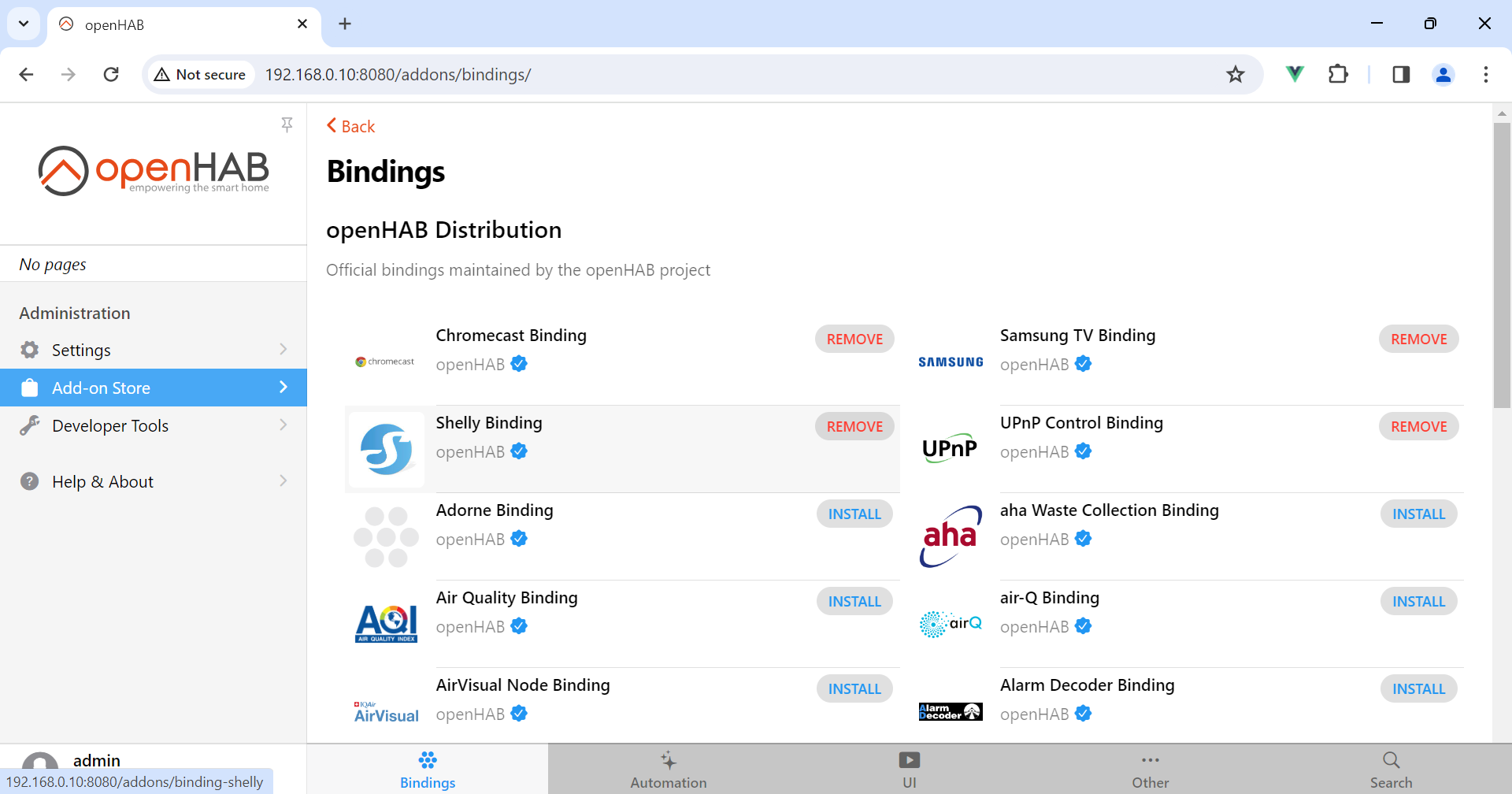
Task: Click the browser back arrow
Action: [27, 74]
